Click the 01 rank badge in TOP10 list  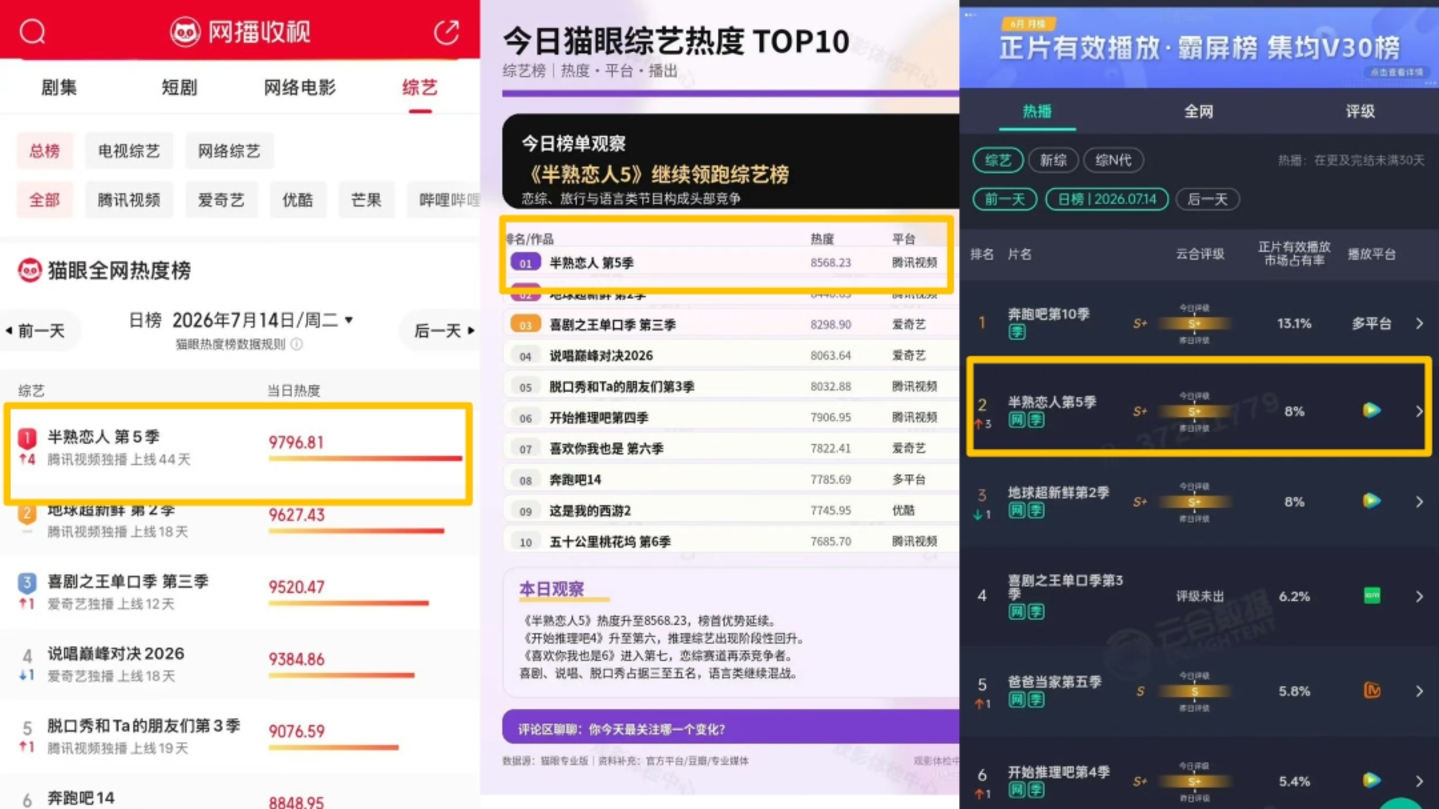(525, 263)
